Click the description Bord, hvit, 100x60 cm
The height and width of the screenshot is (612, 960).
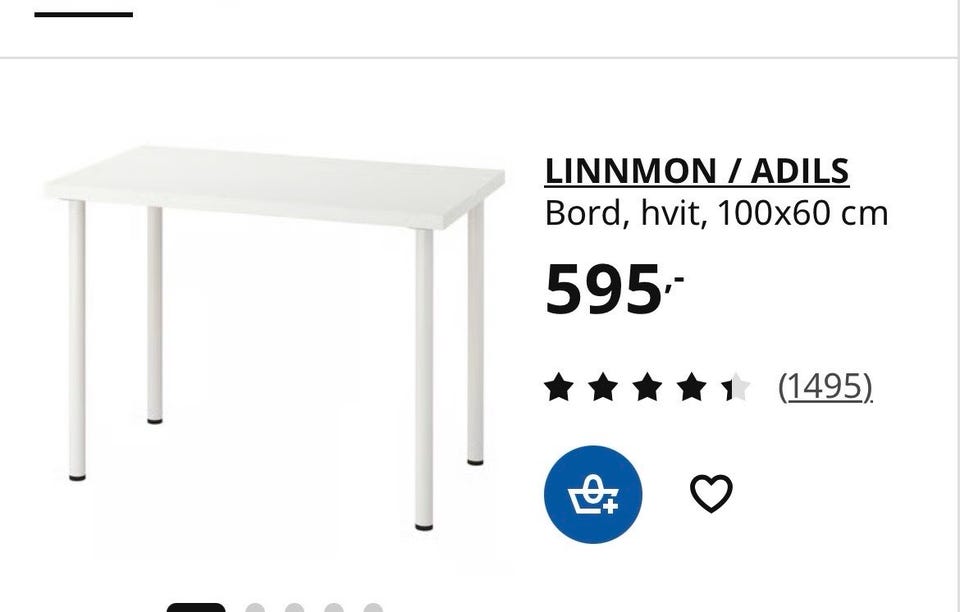(x=716, y=214)
